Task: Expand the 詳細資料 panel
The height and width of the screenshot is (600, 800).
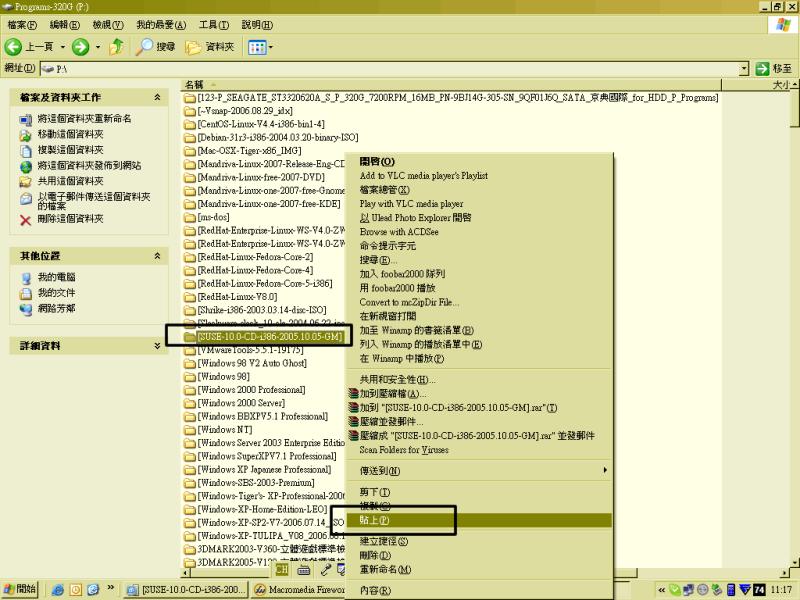Action: [x=157, y=345]
